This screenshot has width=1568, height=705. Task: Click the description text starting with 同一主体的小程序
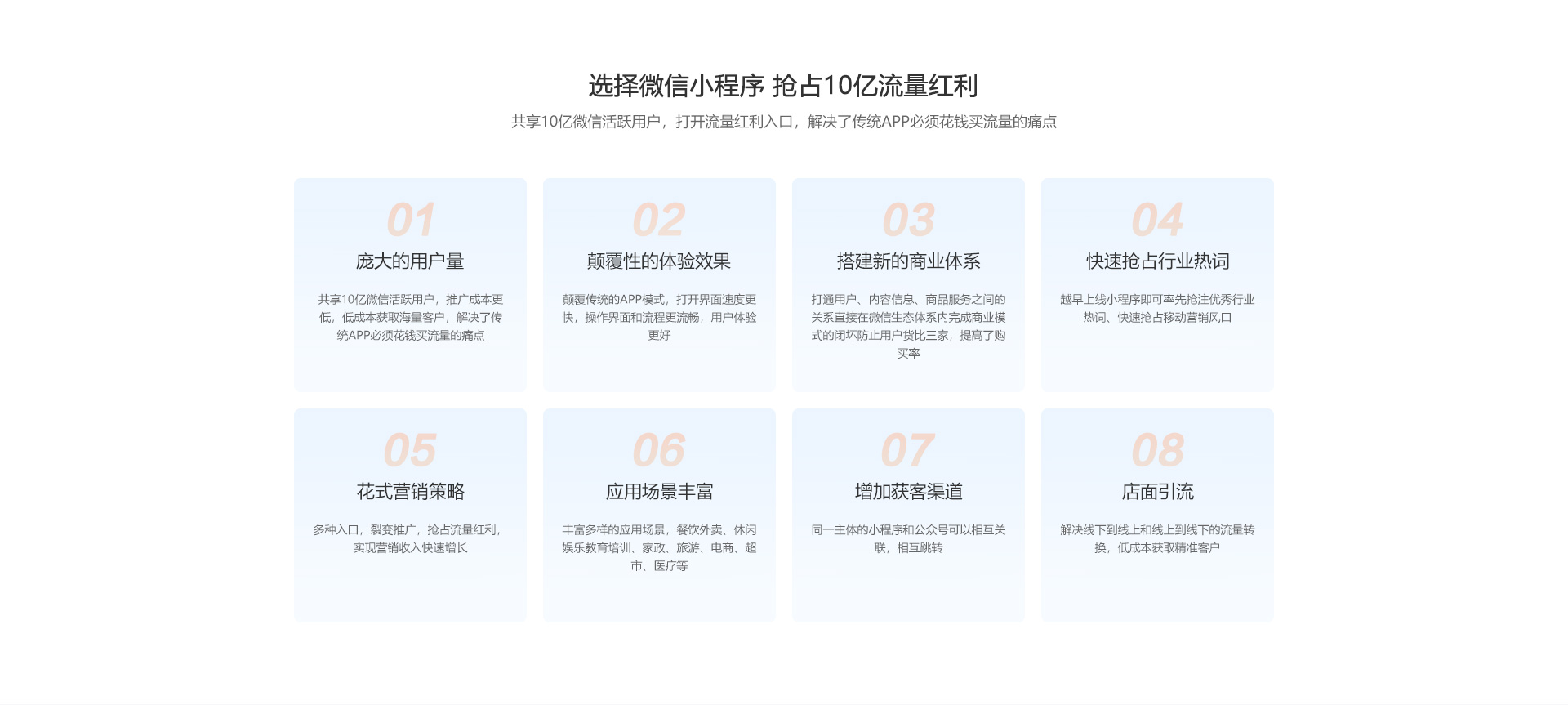[x=908, y=538]
